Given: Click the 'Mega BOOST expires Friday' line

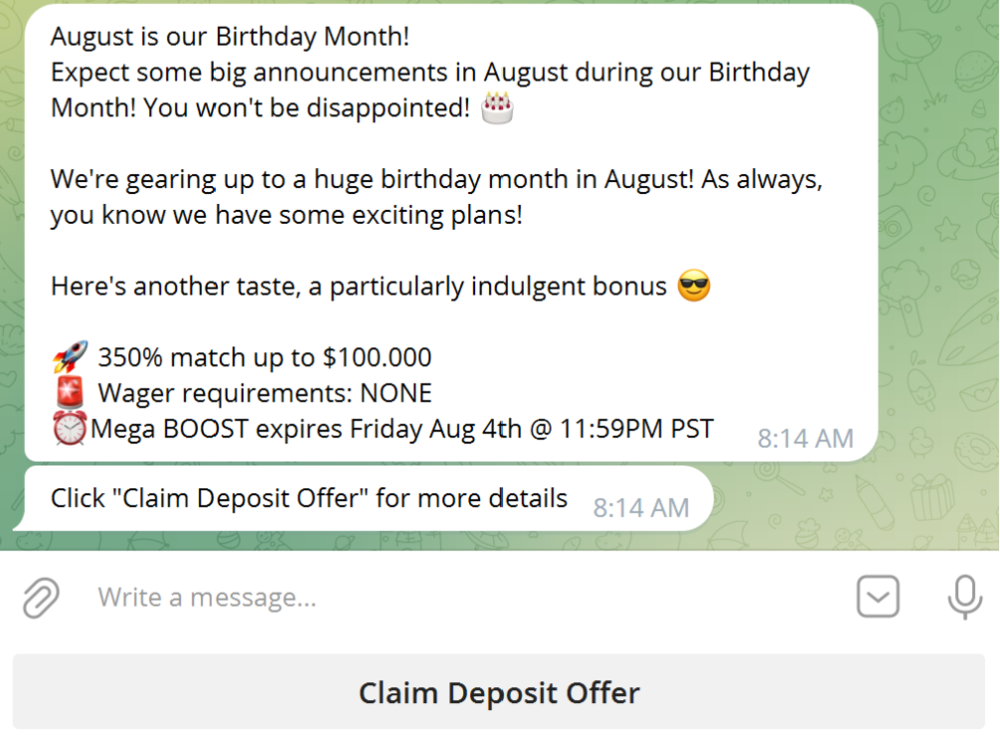Looking at the screenshot, I should click(402, 429).
